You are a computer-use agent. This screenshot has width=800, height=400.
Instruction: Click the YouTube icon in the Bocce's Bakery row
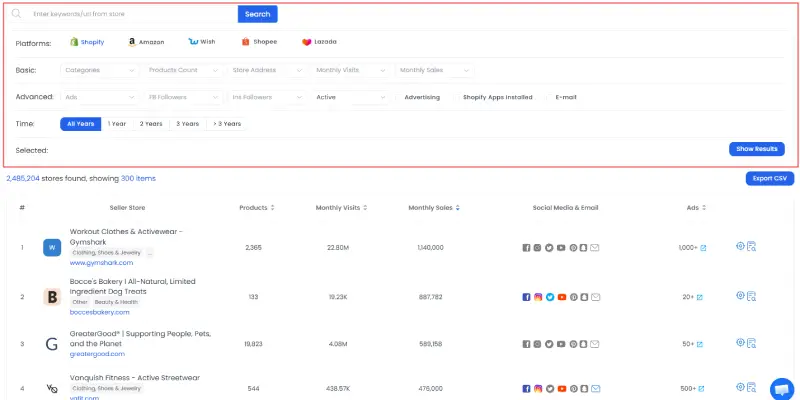[x=562, y=297]
